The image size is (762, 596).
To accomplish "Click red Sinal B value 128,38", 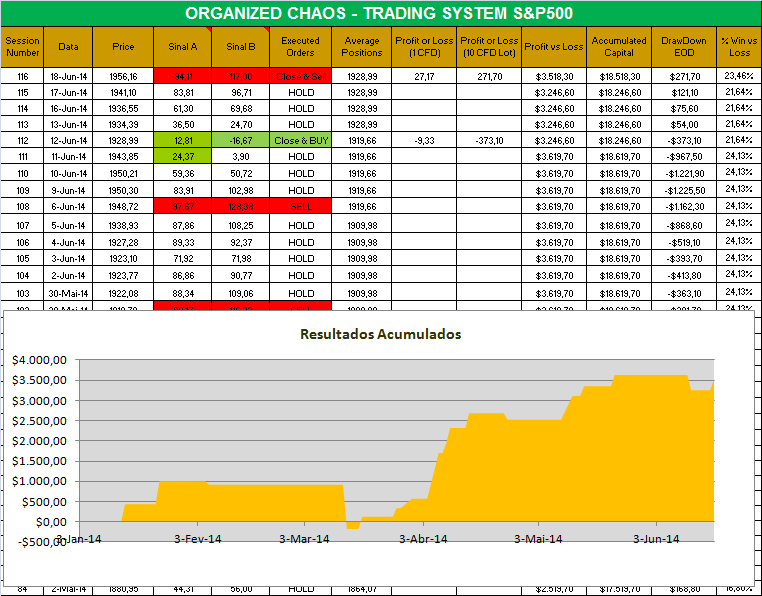I will click(x=241, y=207).
